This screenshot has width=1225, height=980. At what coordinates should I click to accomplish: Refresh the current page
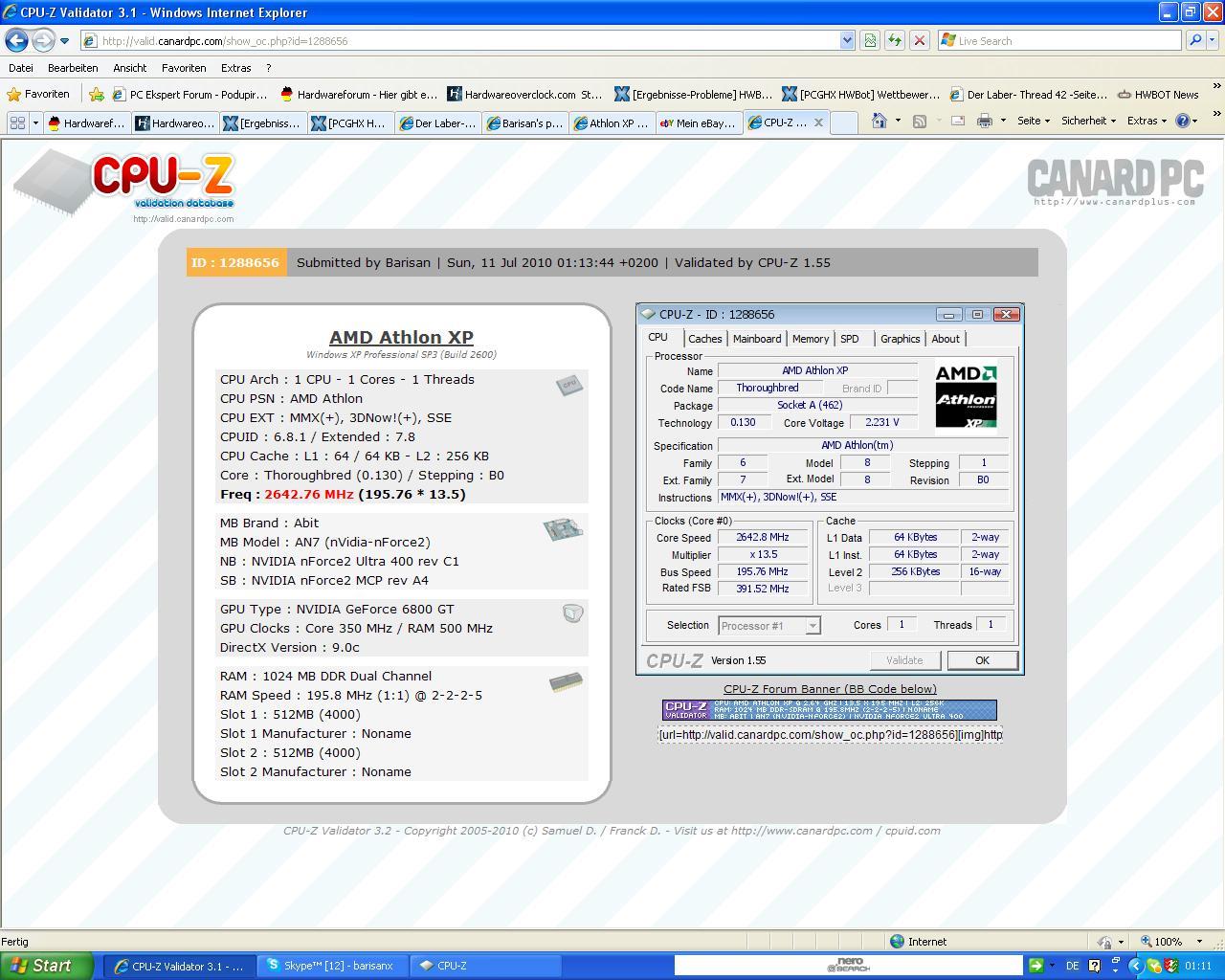pos(895,40)
